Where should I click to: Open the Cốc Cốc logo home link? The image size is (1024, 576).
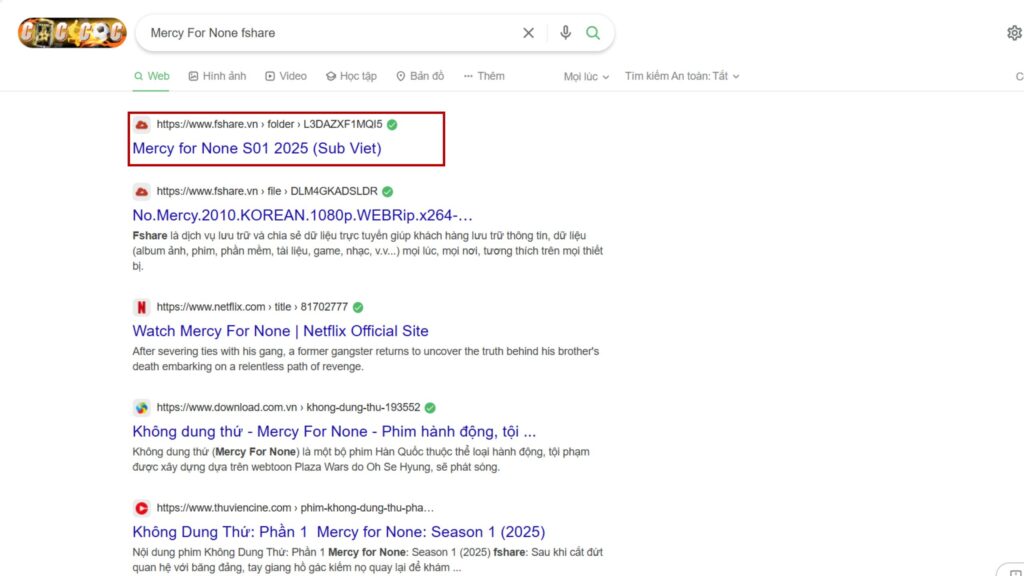[72, 33]
